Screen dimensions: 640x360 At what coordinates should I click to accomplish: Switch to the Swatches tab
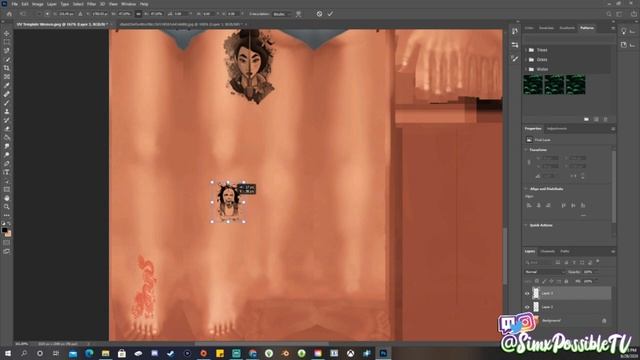point(546,28)
